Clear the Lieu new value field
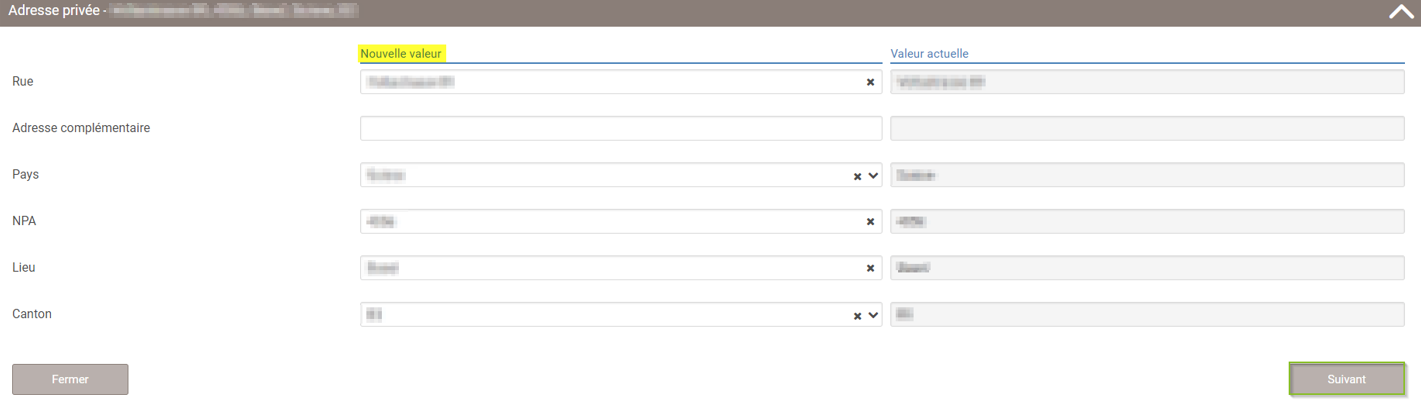This screenshot has height=403, width=1421. 870,269
